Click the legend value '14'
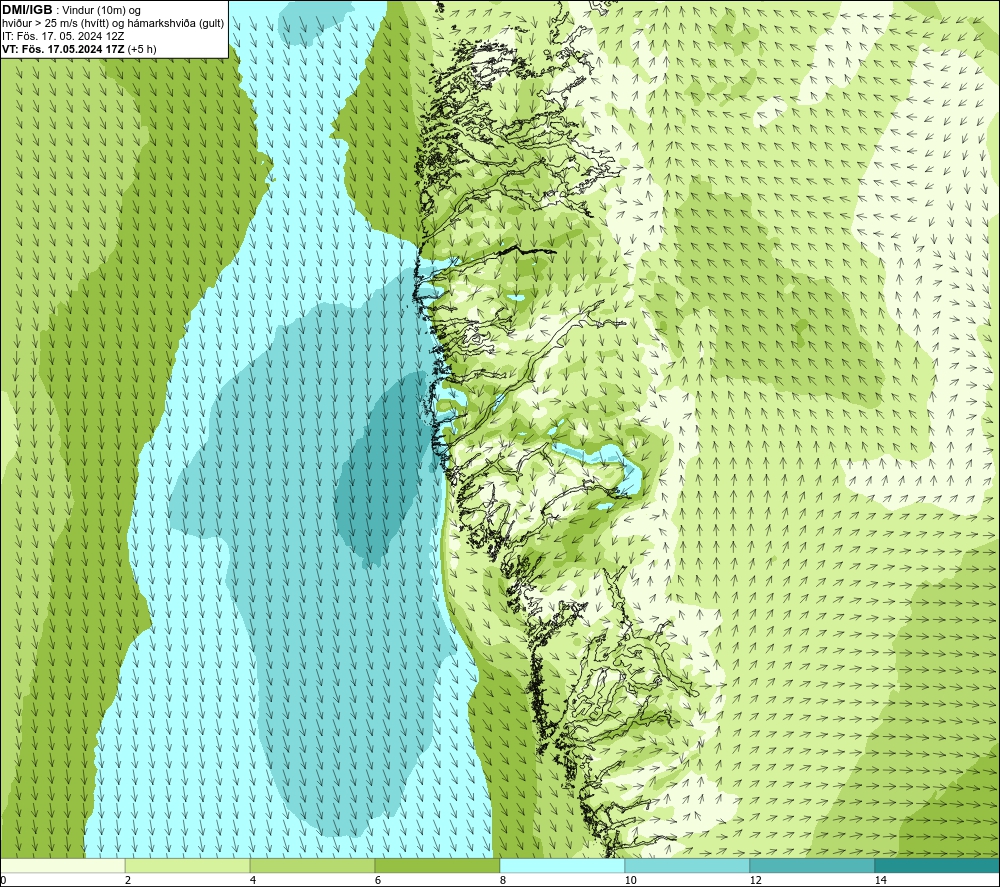 tap(880, 880)
